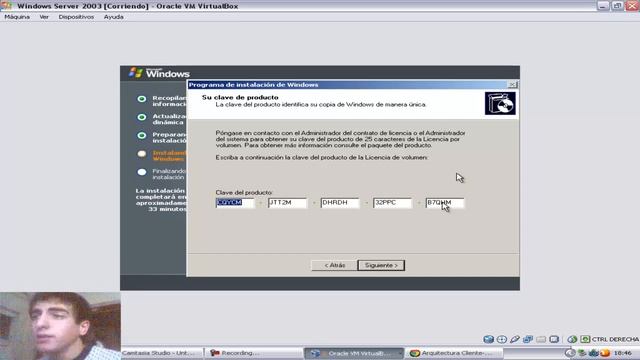Image resolution: width=640 pixels, height=360 pixels.
Task: Click the Instalando Windows step indicator
Action: tap(142, 154)
